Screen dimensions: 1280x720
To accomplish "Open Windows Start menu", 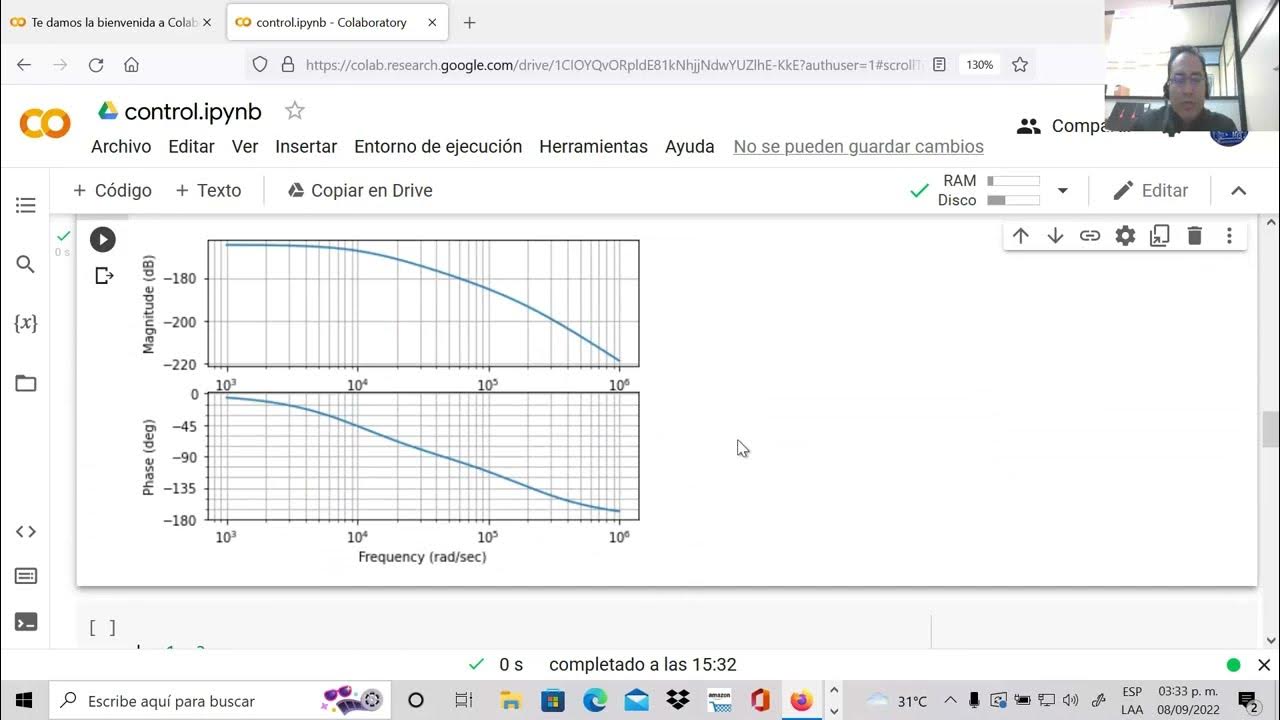I will coord(24,700).
